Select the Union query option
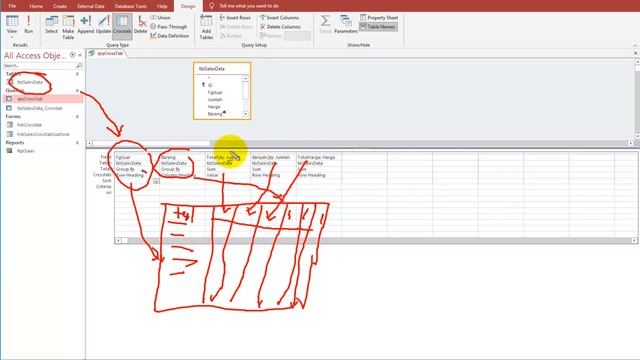This screenshot has height=360, width=640. point(160,18)
